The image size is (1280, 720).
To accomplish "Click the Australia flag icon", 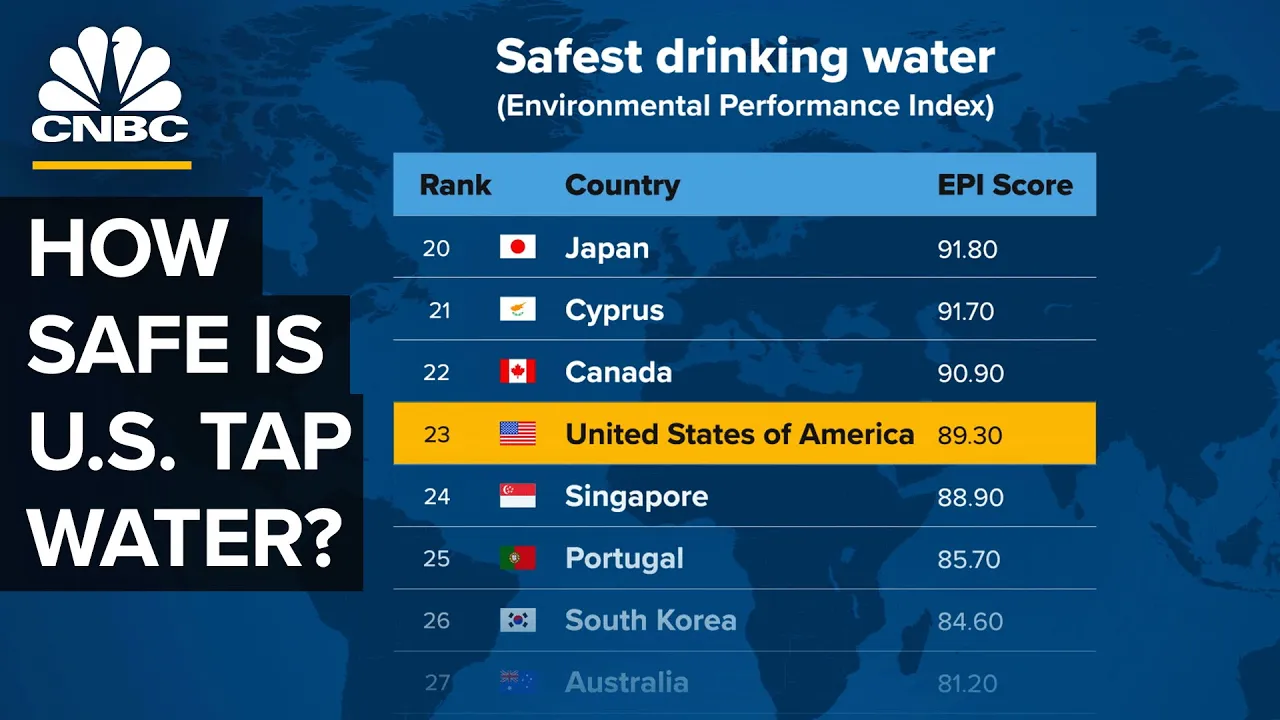I will point(517,682).
